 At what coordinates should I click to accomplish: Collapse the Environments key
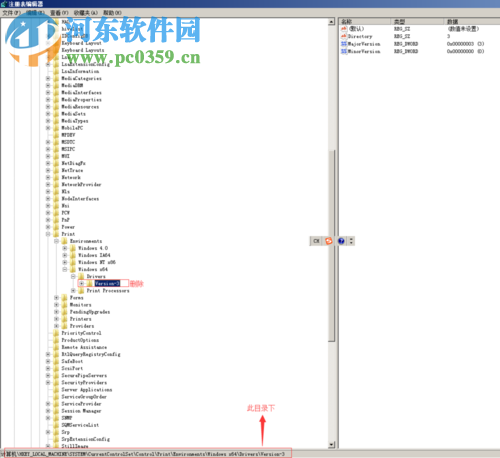tap(56, 241)
